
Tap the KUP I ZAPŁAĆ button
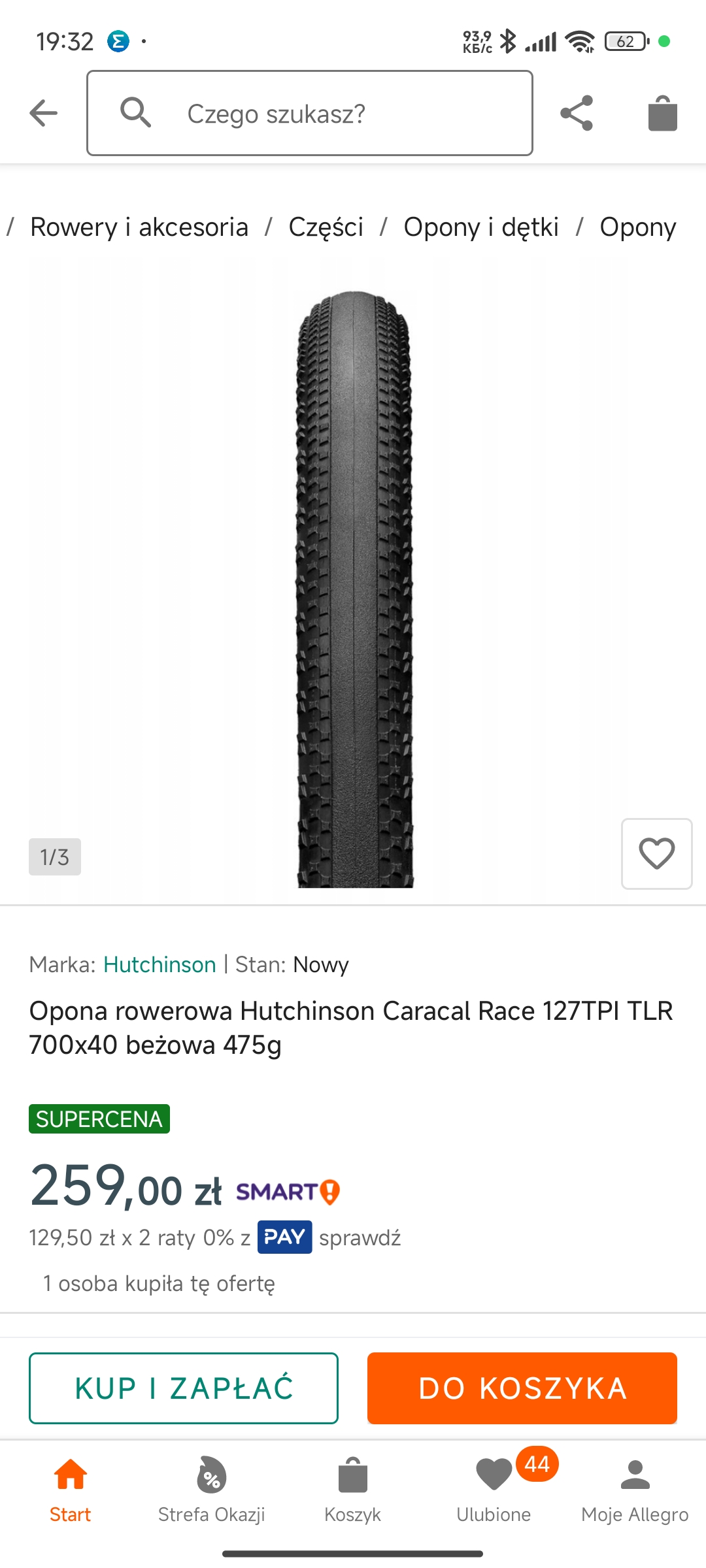pos(184,1388)
